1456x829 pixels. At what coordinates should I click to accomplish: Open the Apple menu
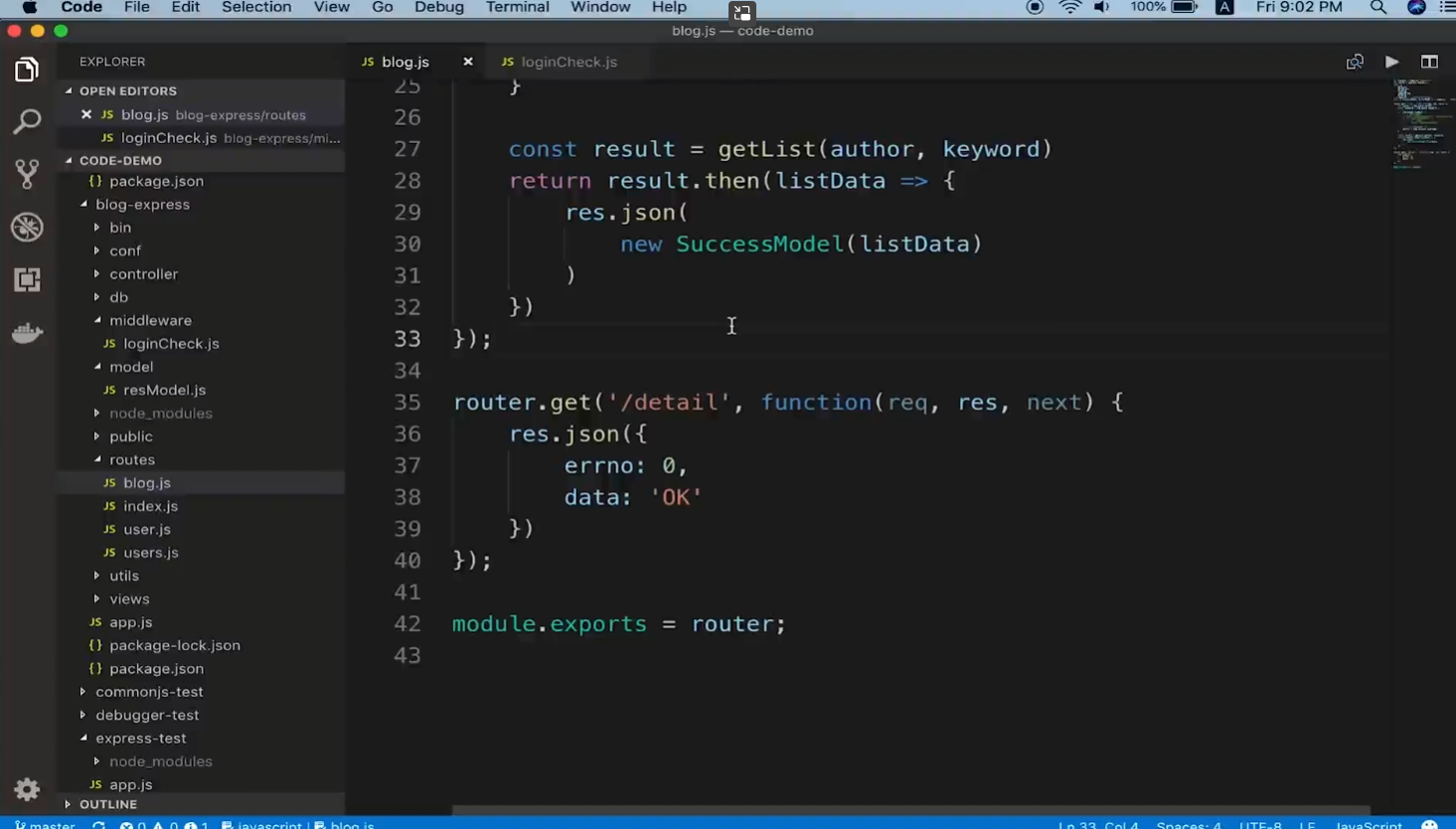(29, 8)
